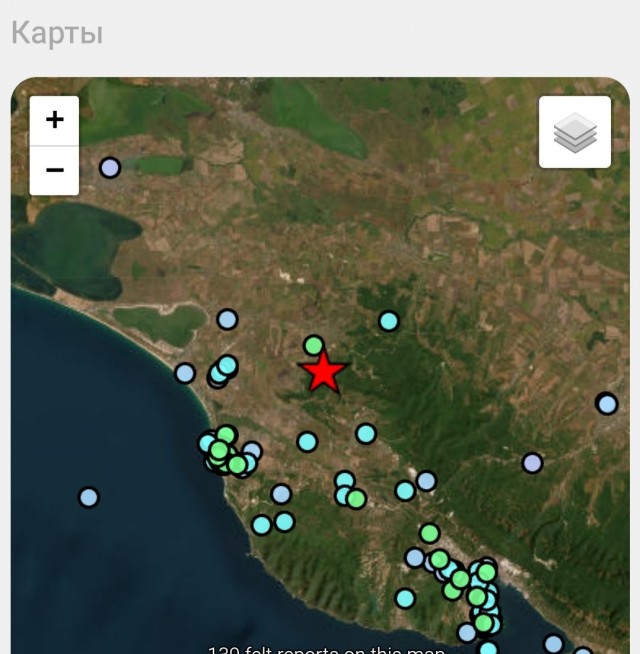This screenshot has height=654, width=640.
Task: Select the cyan dot directly south of the star
Action: coord(307,442)
